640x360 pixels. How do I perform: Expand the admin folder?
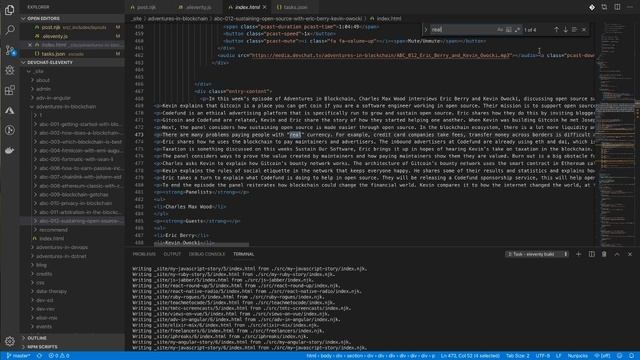73,89
